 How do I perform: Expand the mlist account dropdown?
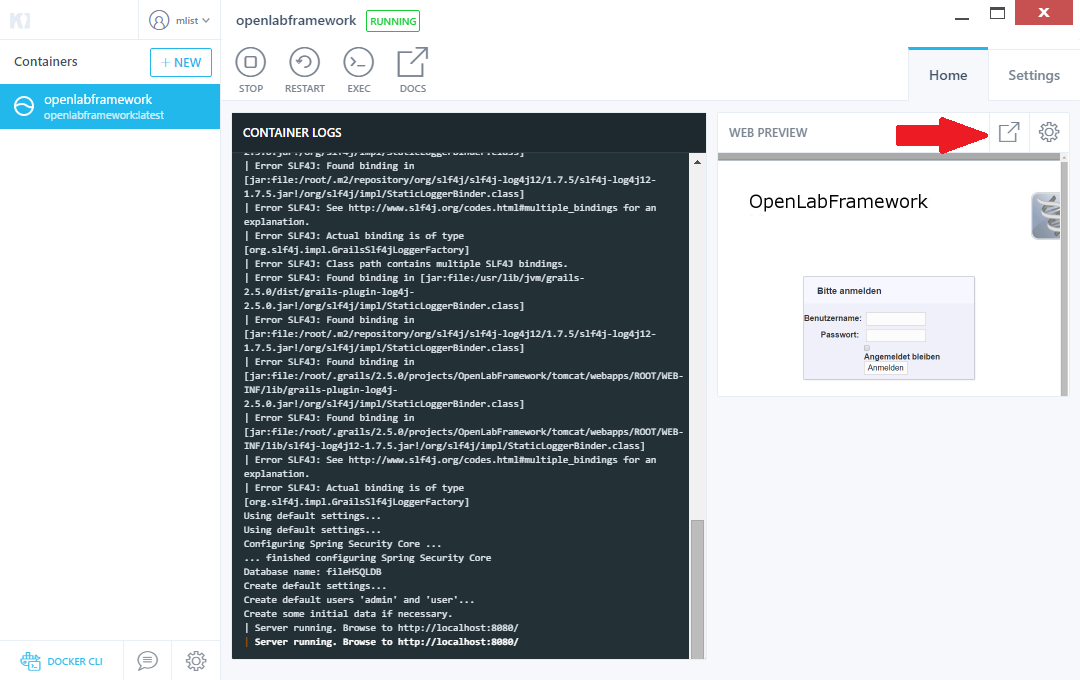(180, 20)
